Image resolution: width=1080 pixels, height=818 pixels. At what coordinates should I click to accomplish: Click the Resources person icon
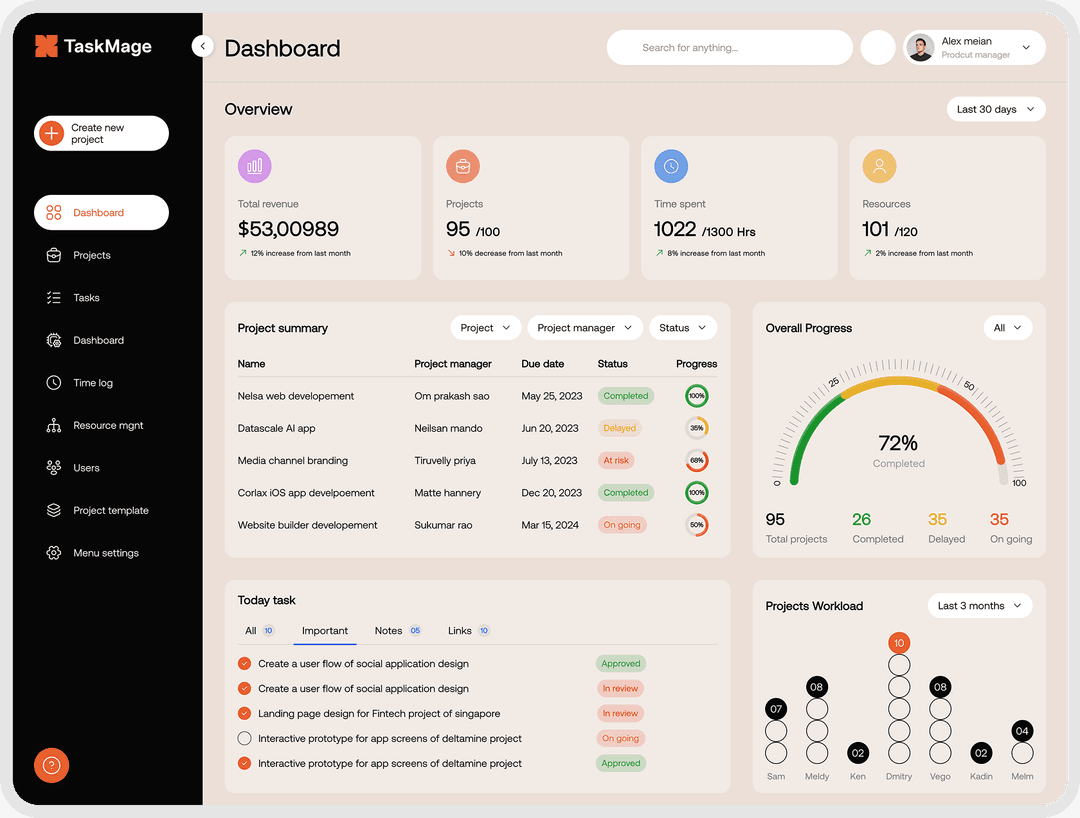[x=879, y=166]
